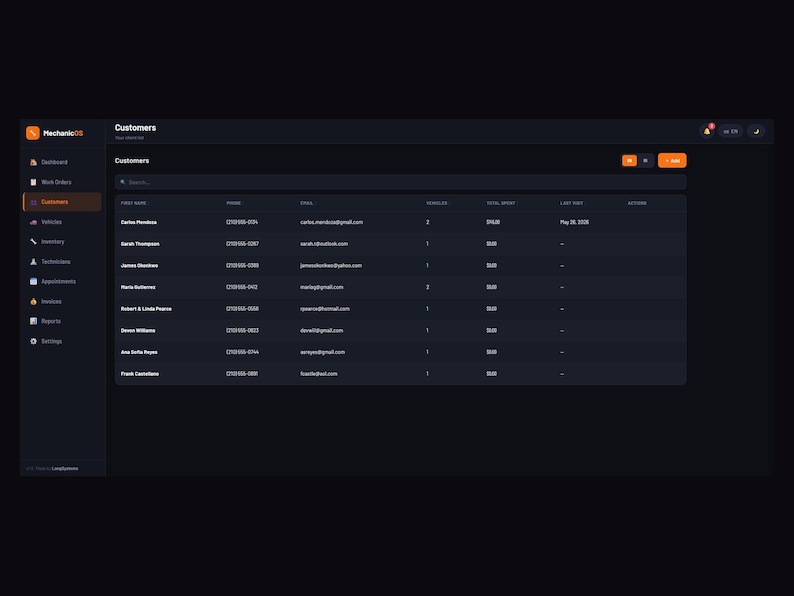This screenshot has height=596, width=794.
Task: Click Carlos Mendoza's total spent amount
Action: (x=493, y=222)
